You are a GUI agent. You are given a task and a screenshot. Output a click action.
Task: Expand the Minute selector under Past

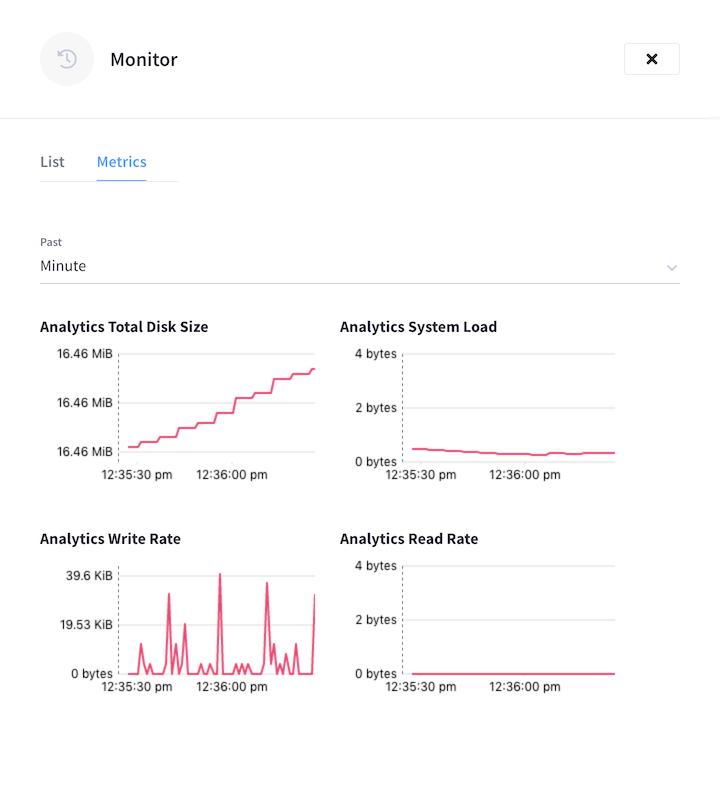[x=63, y=266]
